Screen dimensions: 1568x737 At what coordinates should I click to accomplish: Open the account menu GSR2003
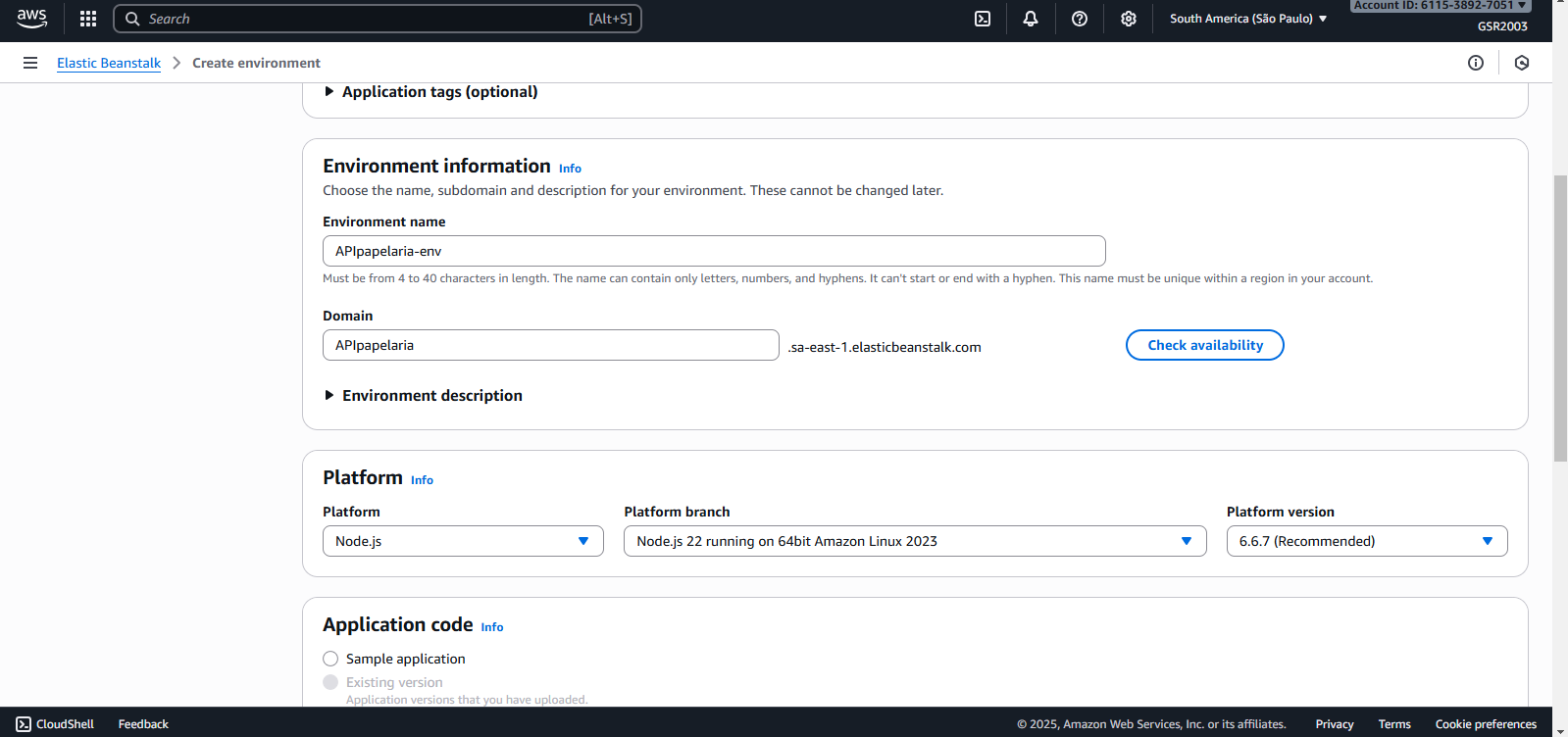tap(1502, 26)
